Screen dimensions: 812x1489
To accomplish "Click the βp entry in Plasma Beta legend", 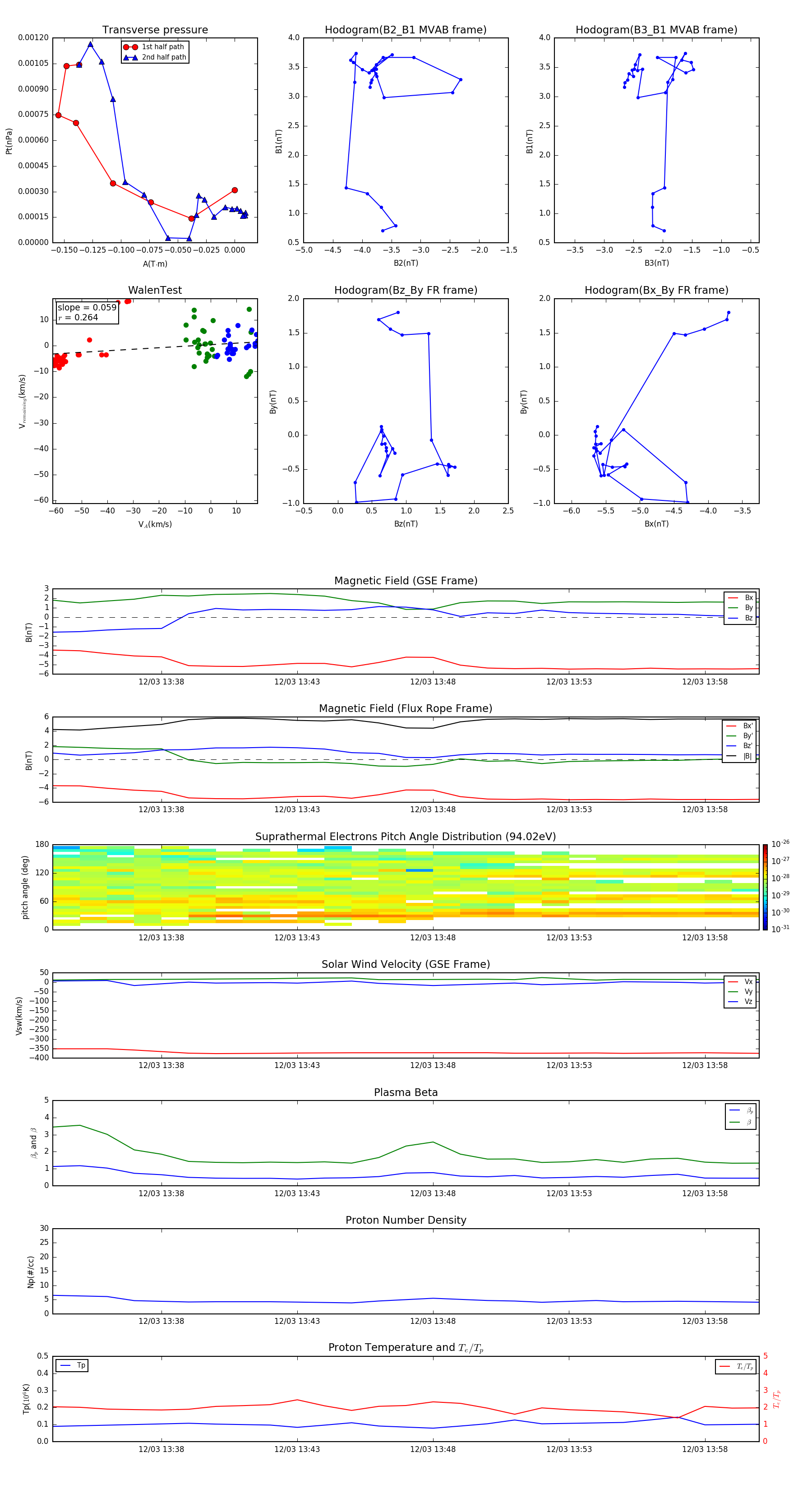I will tap(741, 1110).
